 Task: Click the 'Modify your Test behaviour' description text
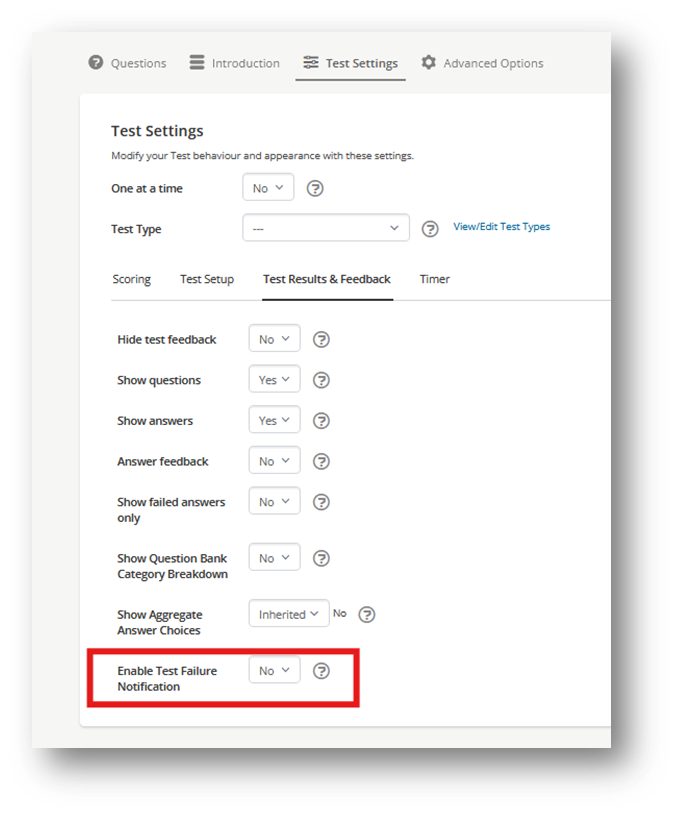tap(262, 156)
